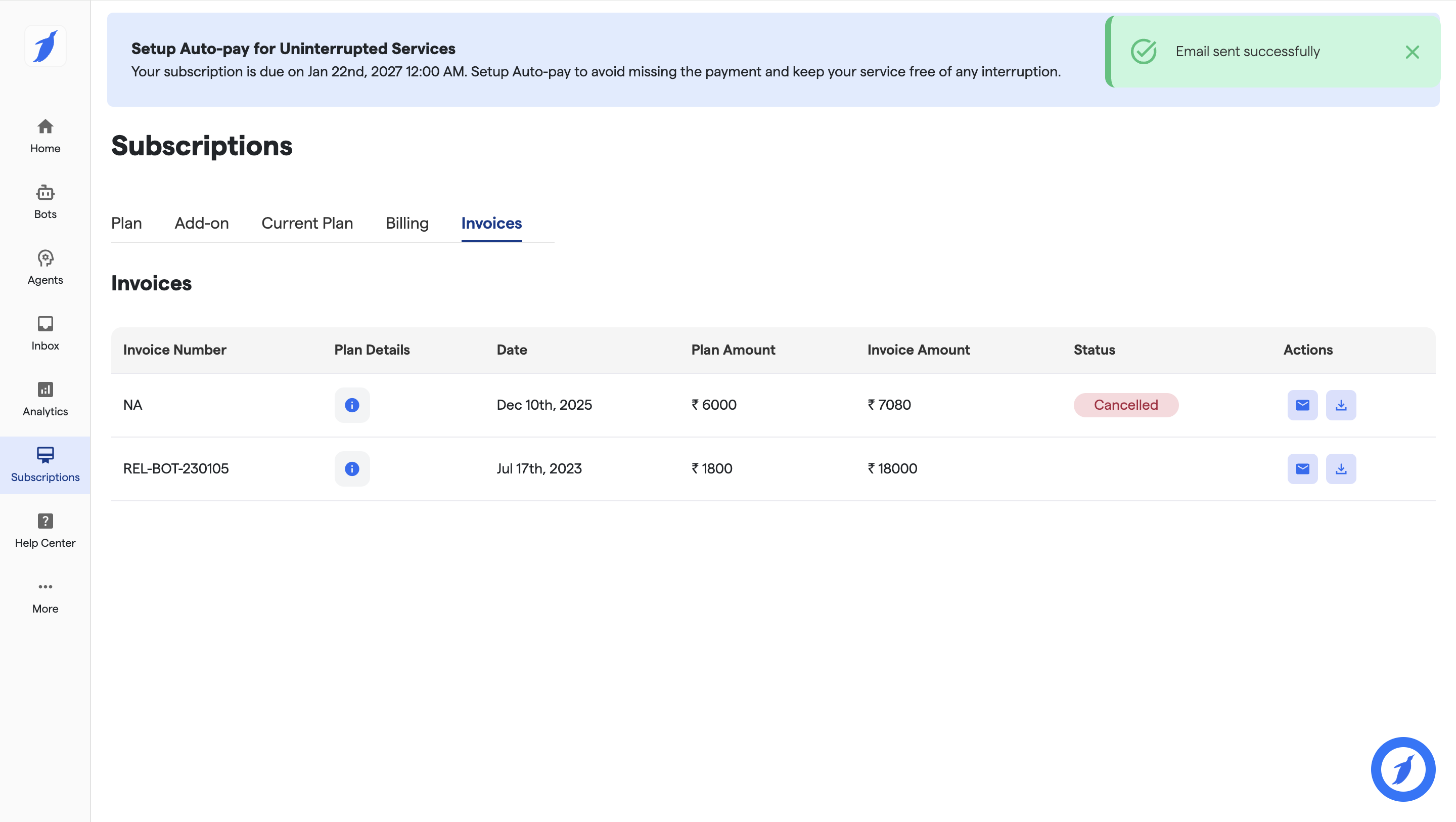Switch to the Plan tab

[126, 223]
